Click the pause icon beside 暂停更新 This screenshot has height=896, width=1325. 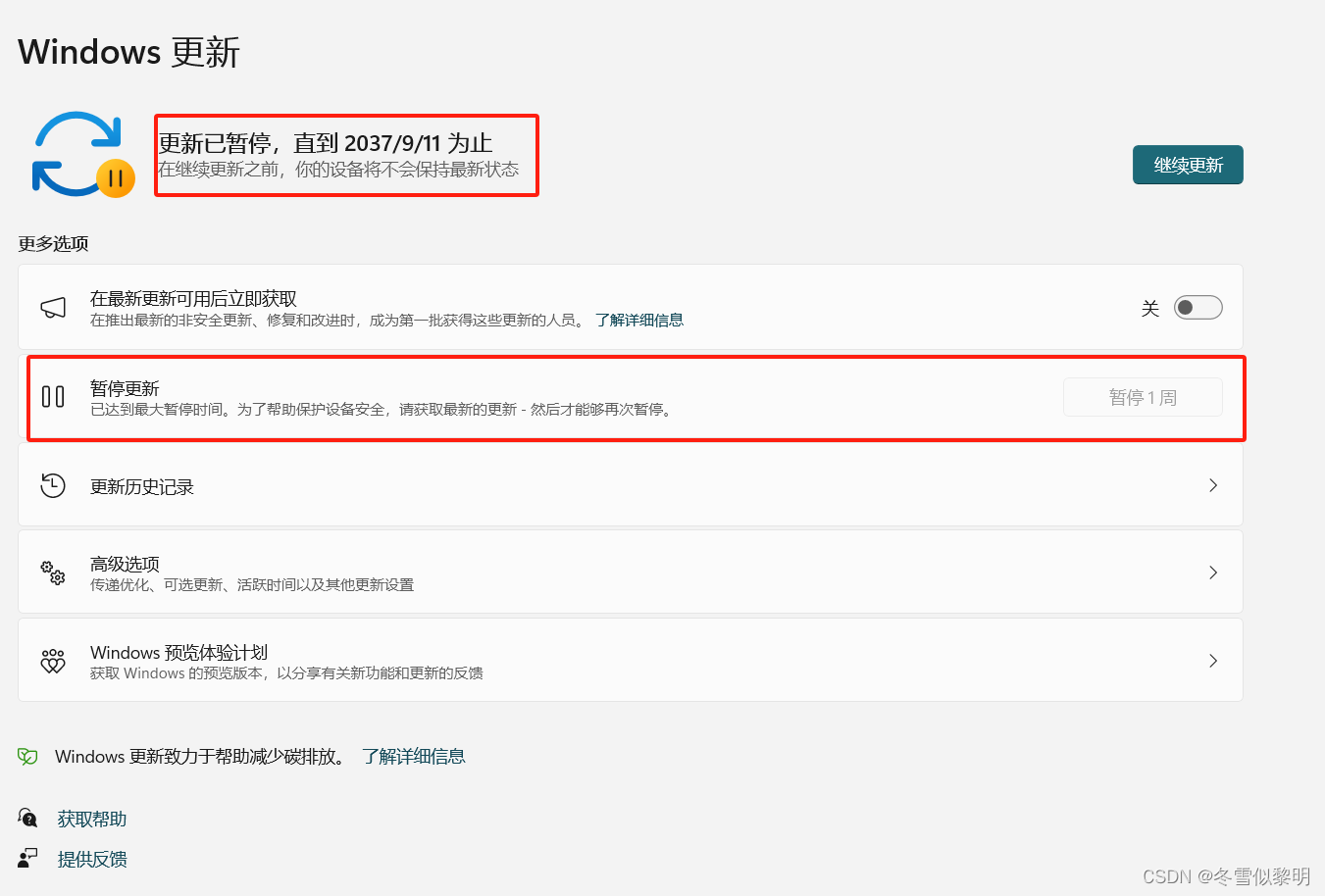[53, 397]
